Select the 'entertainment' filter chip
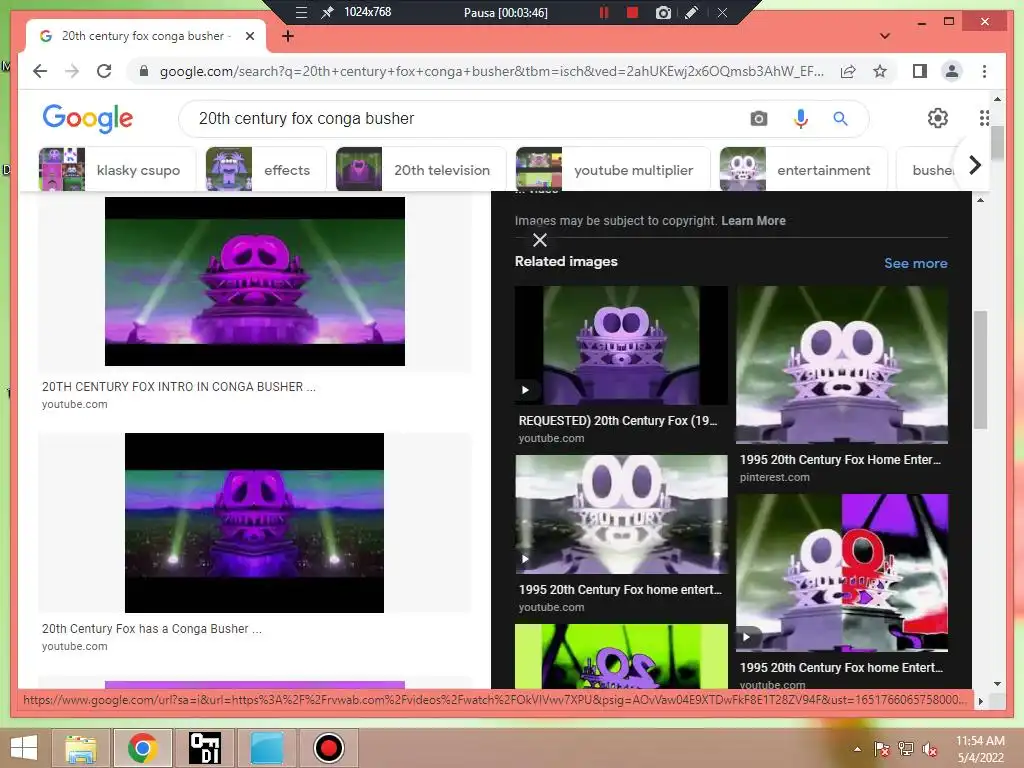 (803, 170)
